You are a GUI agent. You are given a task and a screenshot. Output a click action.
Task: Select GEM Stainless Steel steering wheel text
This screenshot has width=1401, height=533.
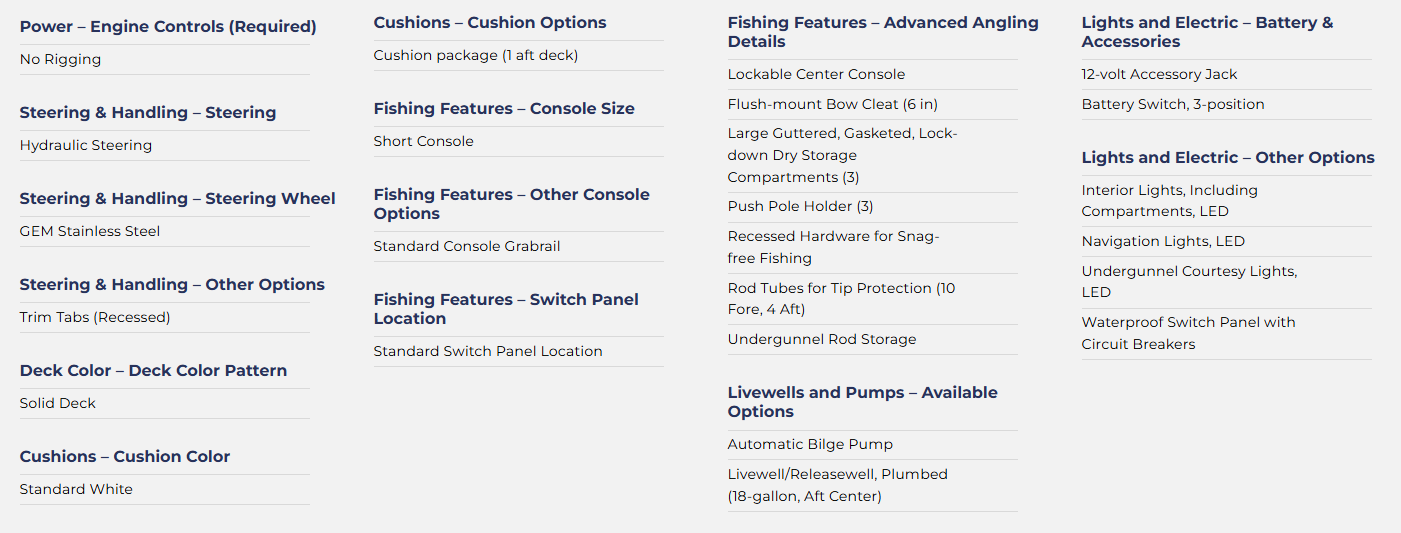[90, 231]
